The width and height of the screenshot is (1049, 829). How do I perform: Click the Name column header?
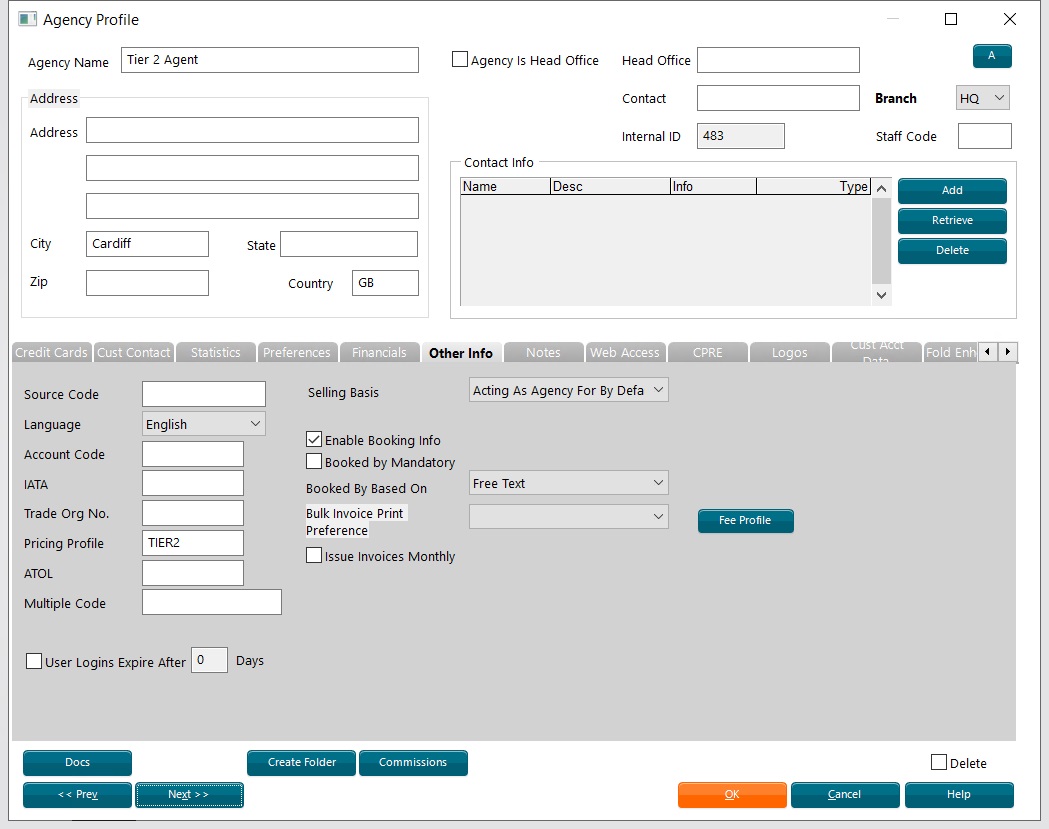click(x=505, y=186)
